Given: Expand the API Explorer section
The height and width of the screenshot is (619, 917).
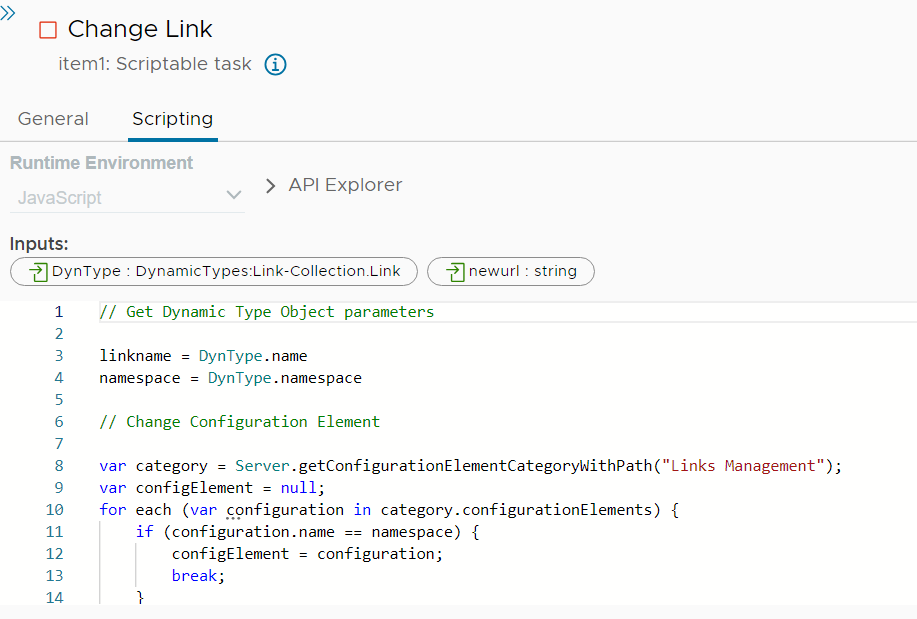Looking at the screenshot, I should point(334,185).
